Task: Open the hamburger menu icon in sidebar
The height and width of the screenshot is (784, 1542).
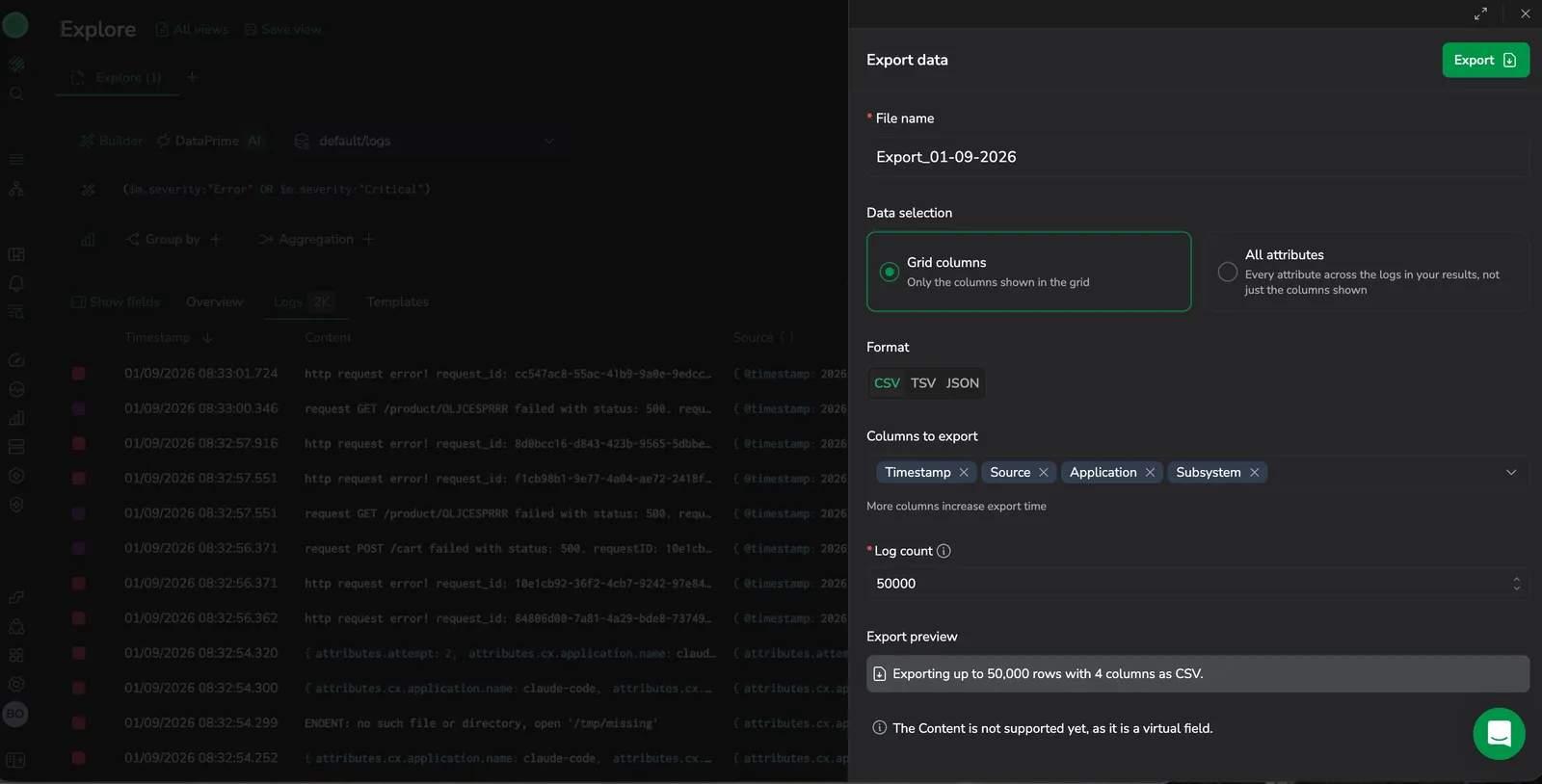Action: pos(15,160)
